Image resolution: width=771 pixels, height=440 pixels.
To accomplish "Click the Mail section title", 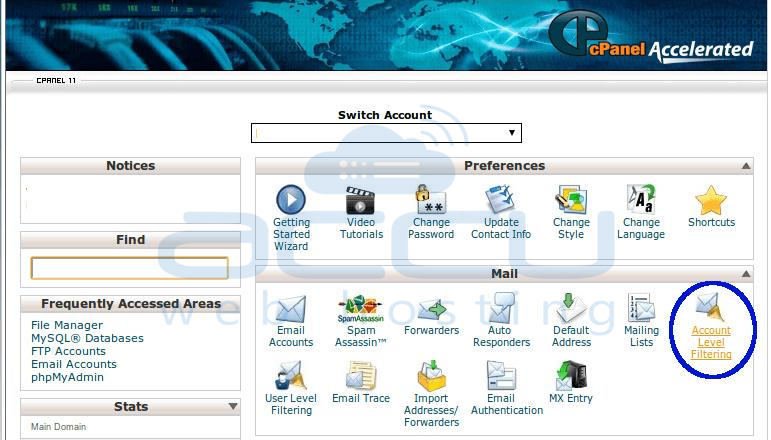I will click(x=504, y=274).
